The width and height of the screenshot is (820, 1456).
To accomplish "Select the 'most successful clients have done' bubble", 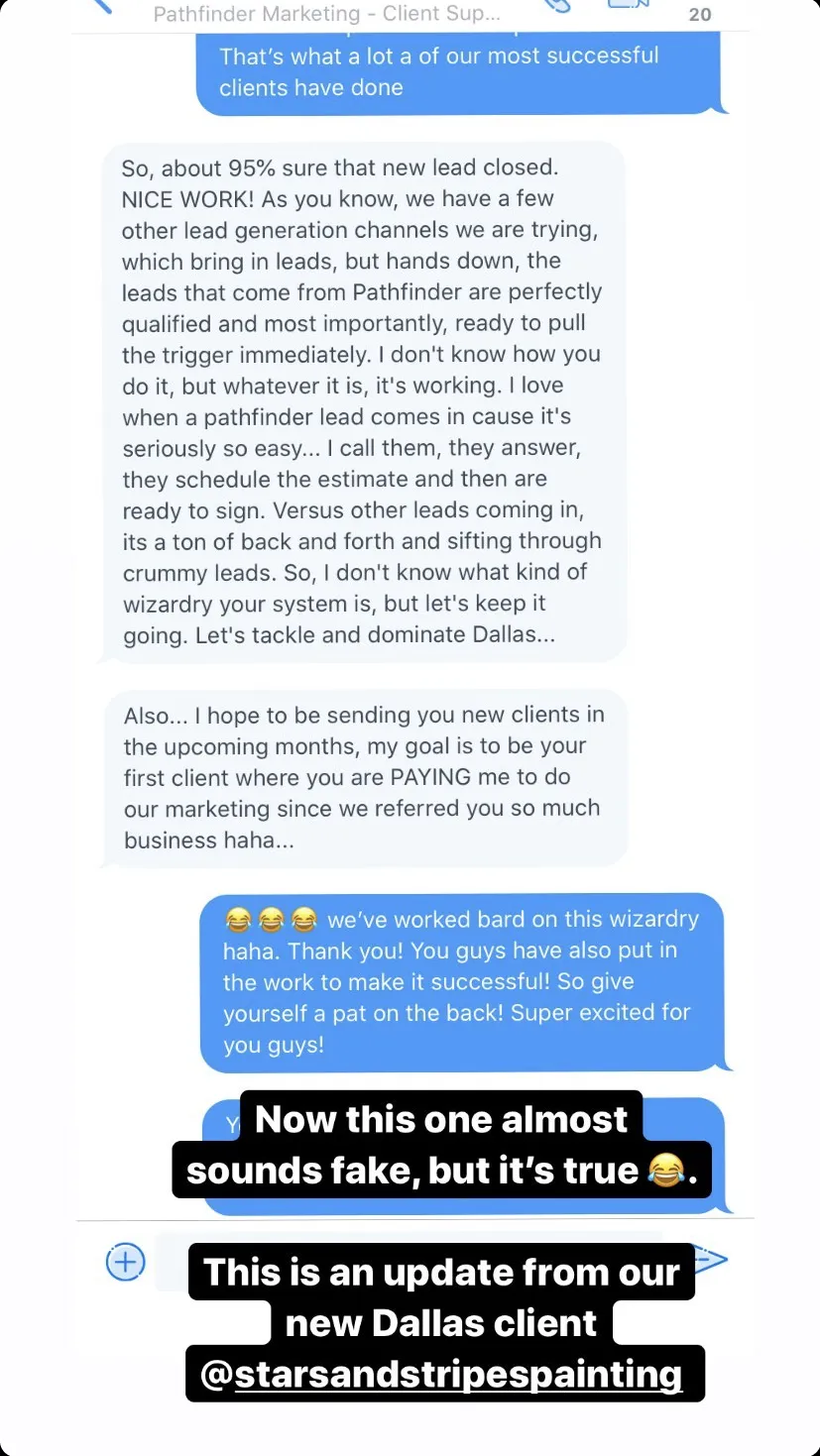I will tap(460, 71).
